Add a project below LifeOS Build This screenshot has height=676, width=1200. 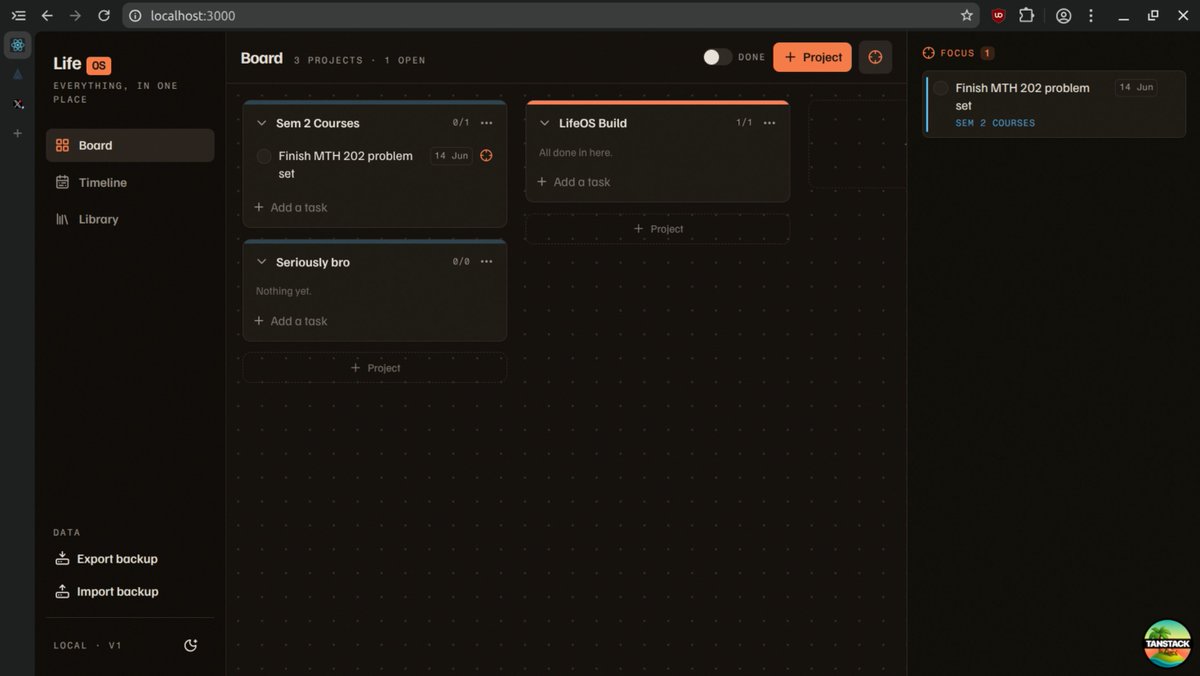pos(658,229)
